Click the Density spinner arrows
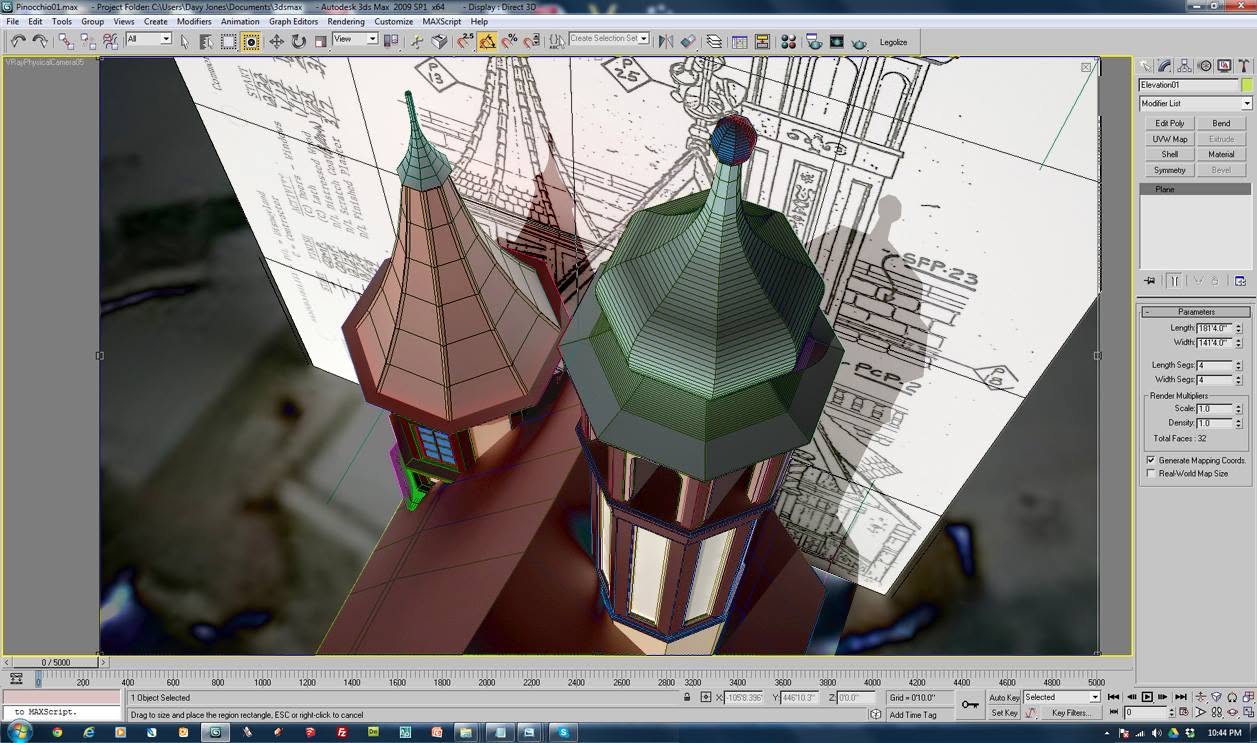Screen dimensions: 1257x743 click(x=1238, y=423)
